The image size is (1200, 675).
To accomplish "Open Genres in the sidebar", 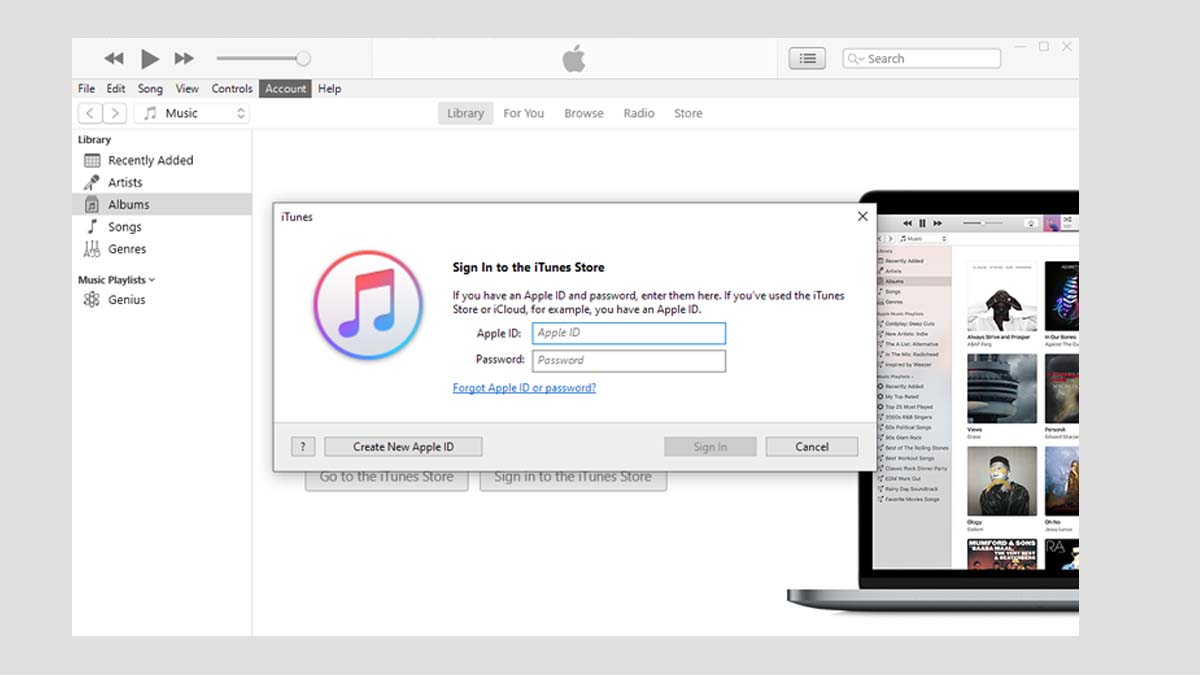I will coord(127,249).
